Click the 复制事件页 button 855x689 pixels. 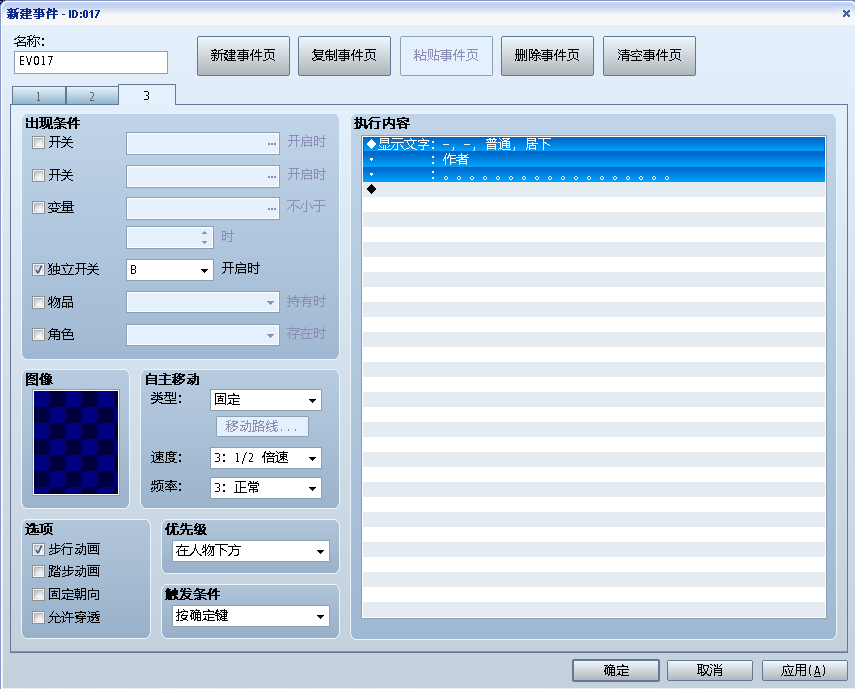pos(344,56)
